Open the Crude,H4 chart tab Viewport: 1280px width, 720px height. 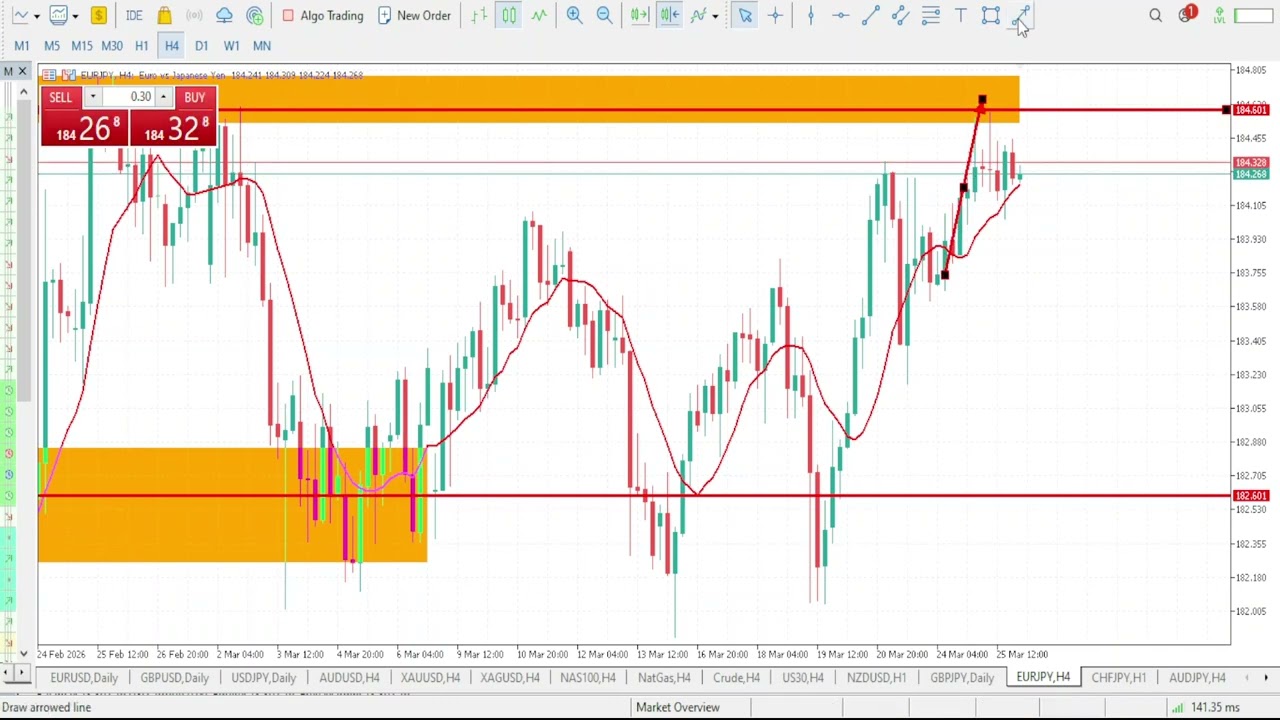click(737, 678)
